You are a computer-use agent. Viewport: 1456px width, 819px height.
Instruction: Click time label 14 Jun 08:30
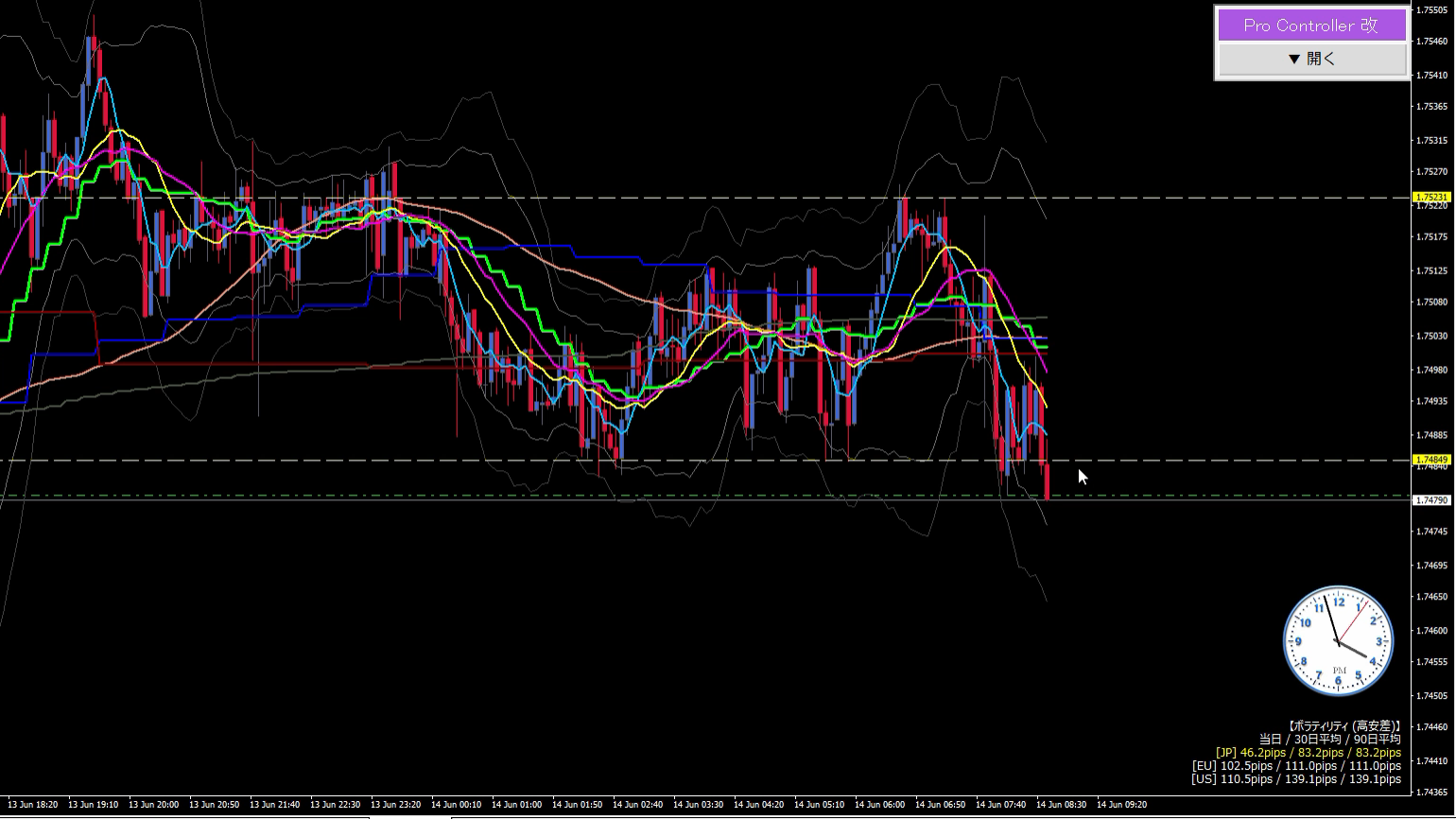coord(1062,805)
